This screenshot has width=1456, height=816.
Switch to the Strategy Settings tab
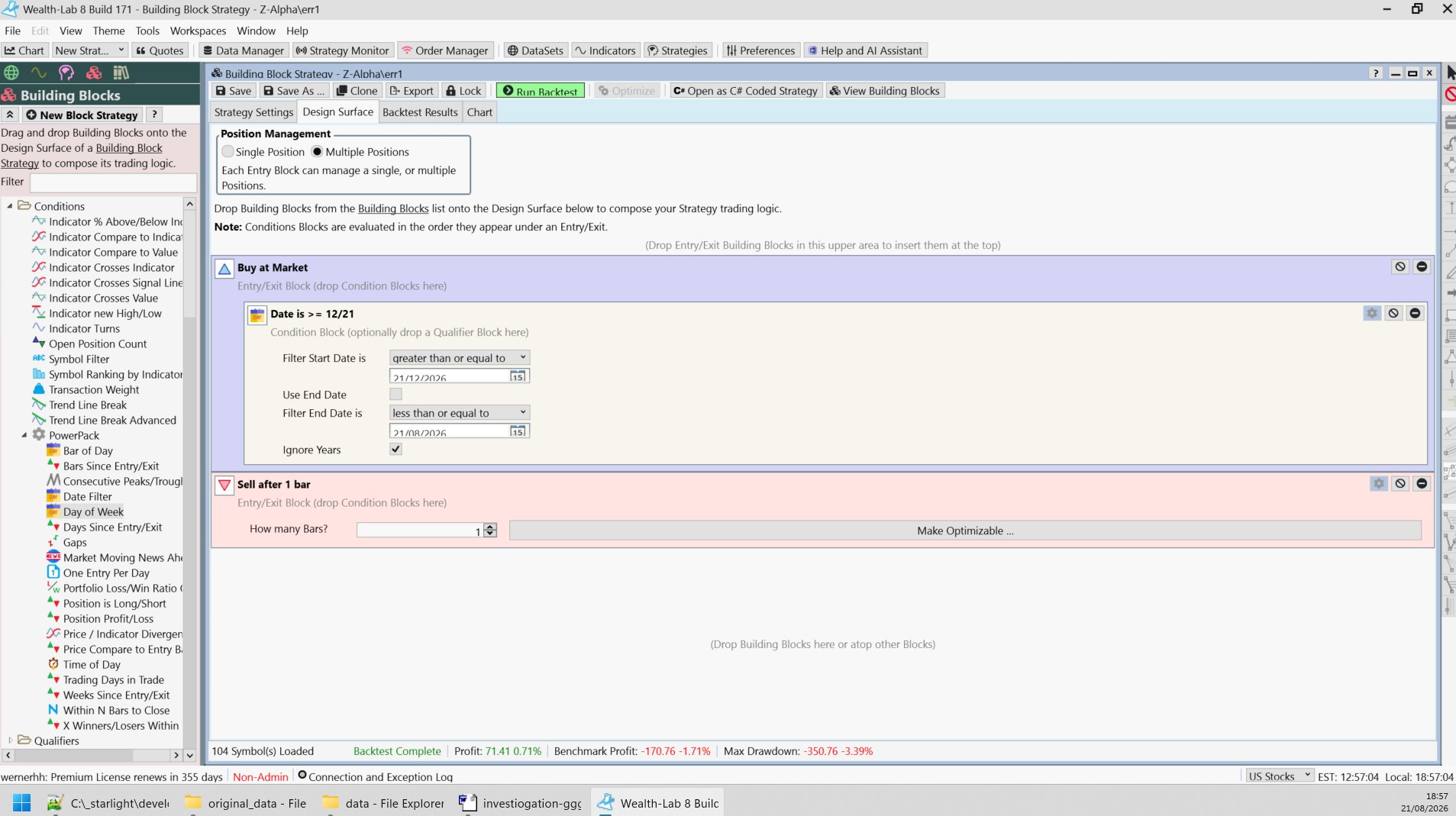[x=253, y=112]
